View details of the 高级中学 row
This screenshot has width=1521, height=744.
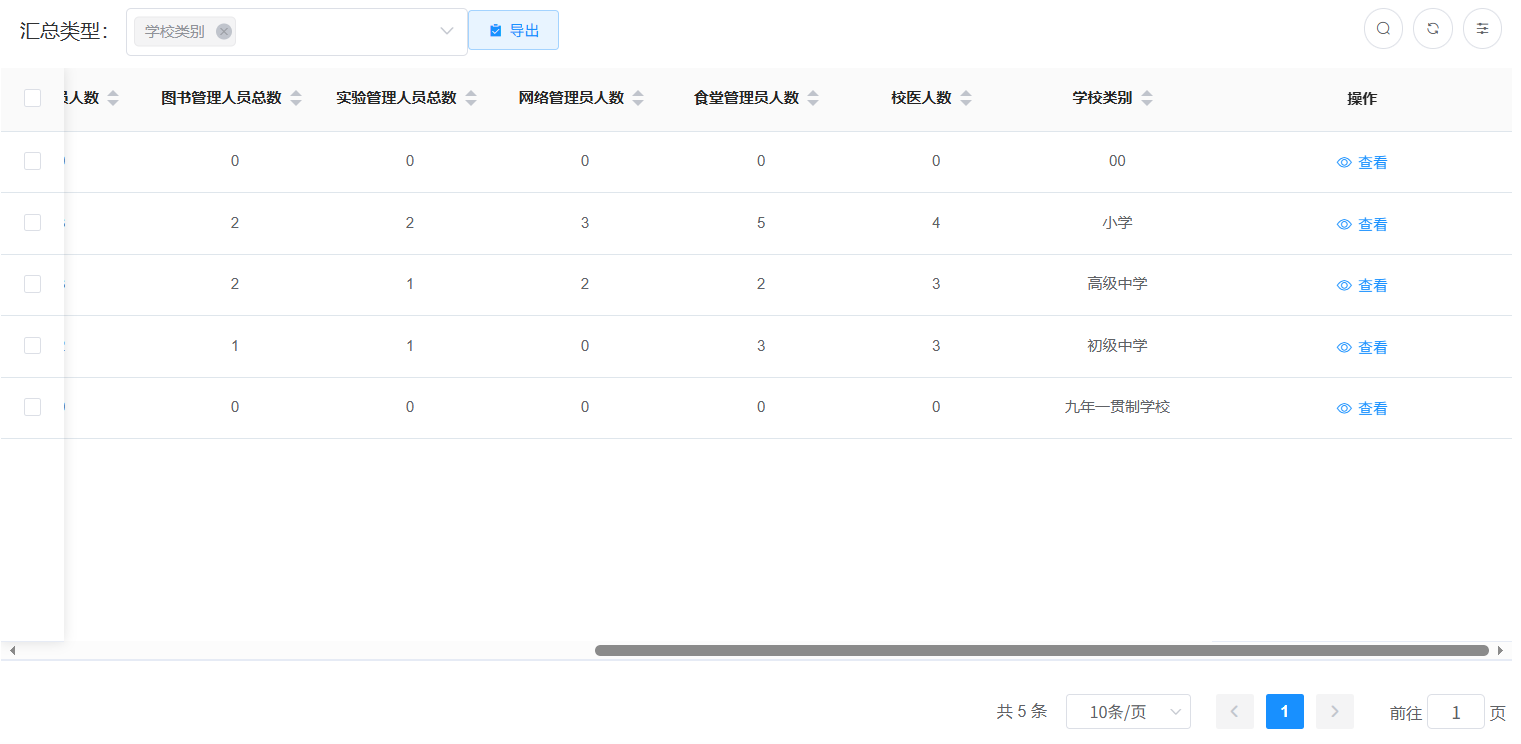(1362, 286)
